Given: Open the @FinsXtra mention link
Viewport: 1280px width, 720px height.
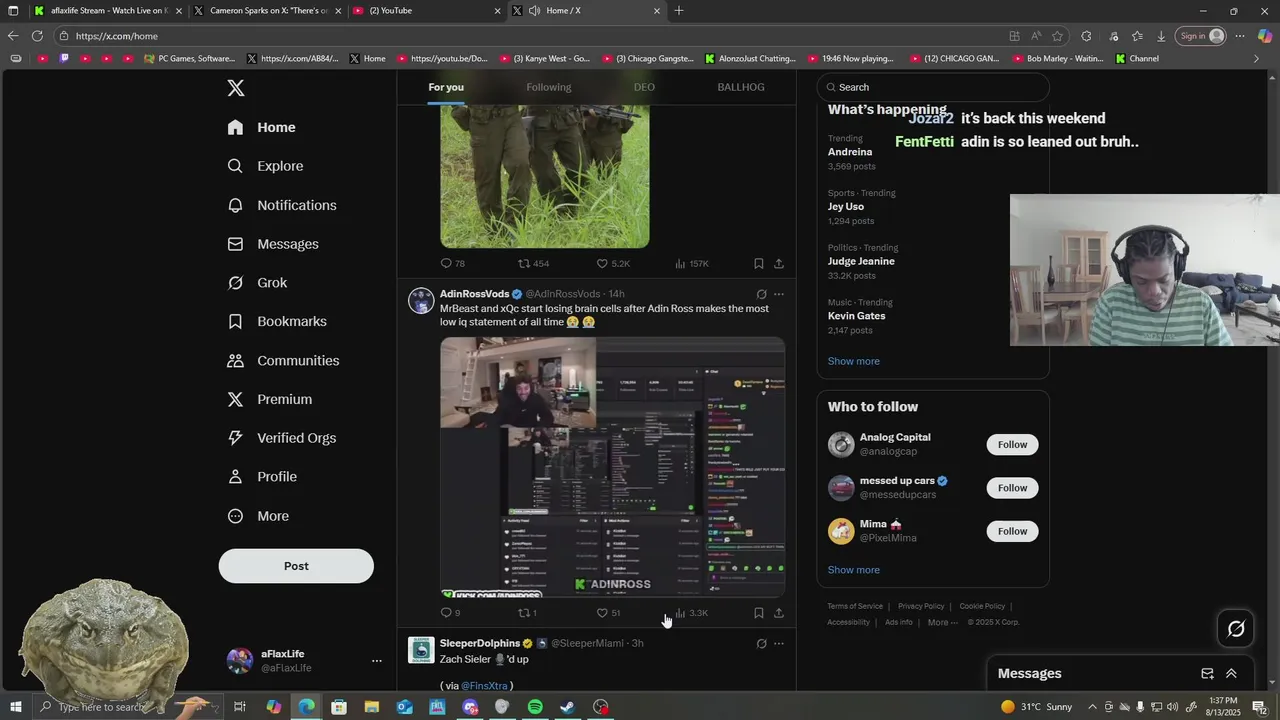Looking at the screenshot, I should (484, 686).
